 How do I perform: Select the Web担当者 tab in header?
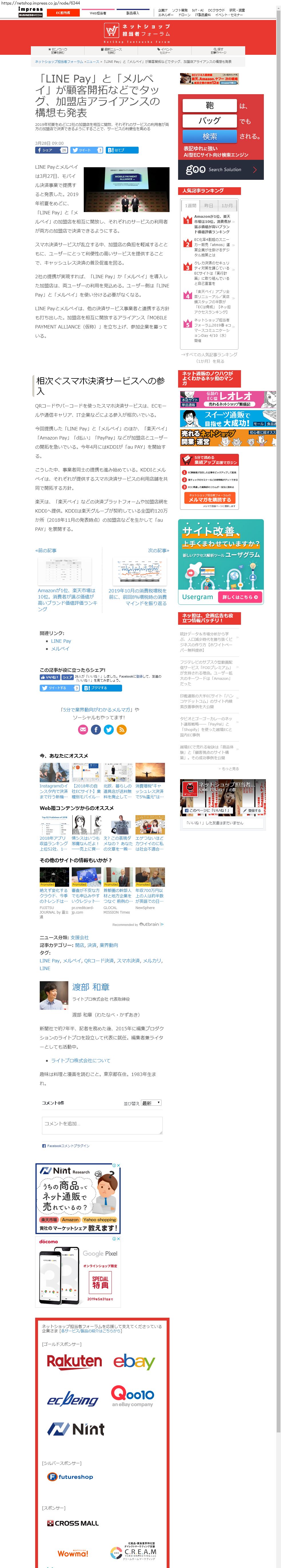[x=97, y=12]
